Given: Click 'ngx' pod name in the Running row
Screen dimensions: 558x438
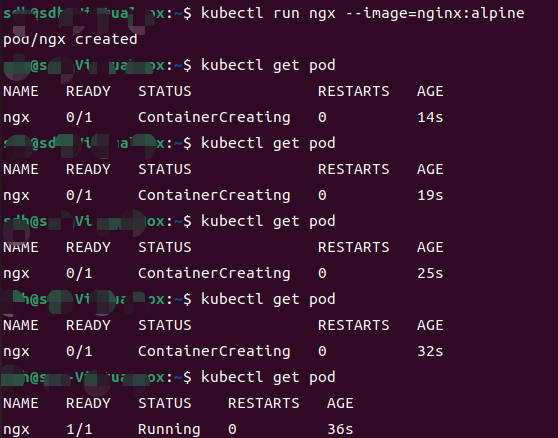Looking at the screenshot, I should click(16, 431).
